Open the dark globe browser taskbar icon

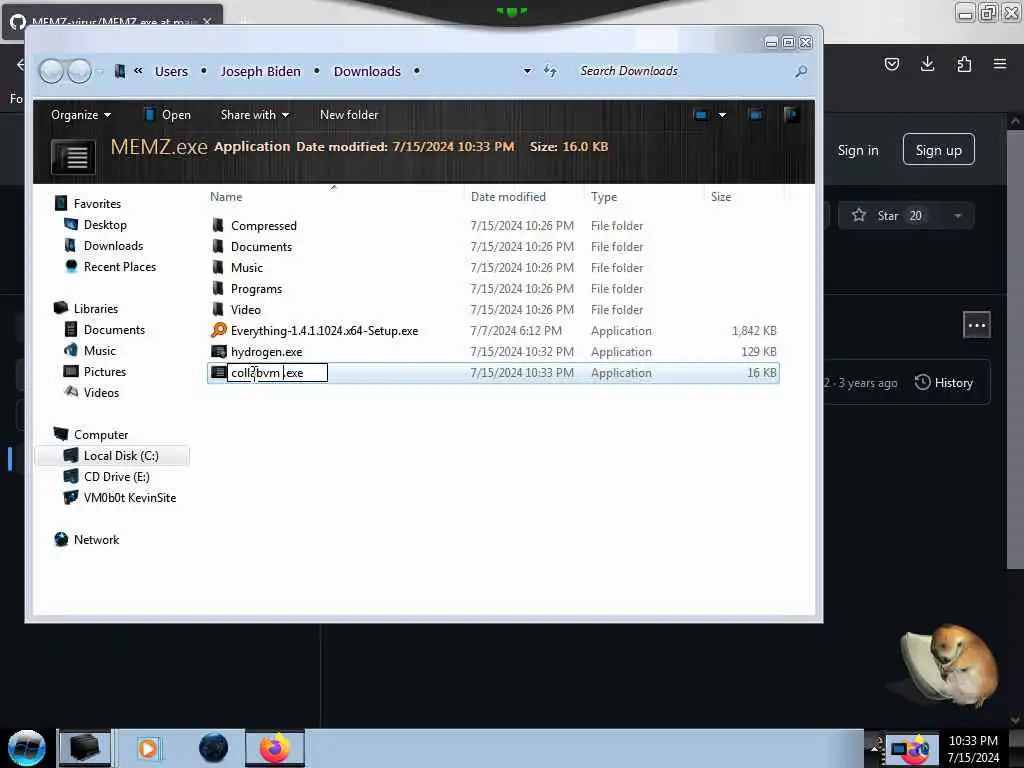214,748
